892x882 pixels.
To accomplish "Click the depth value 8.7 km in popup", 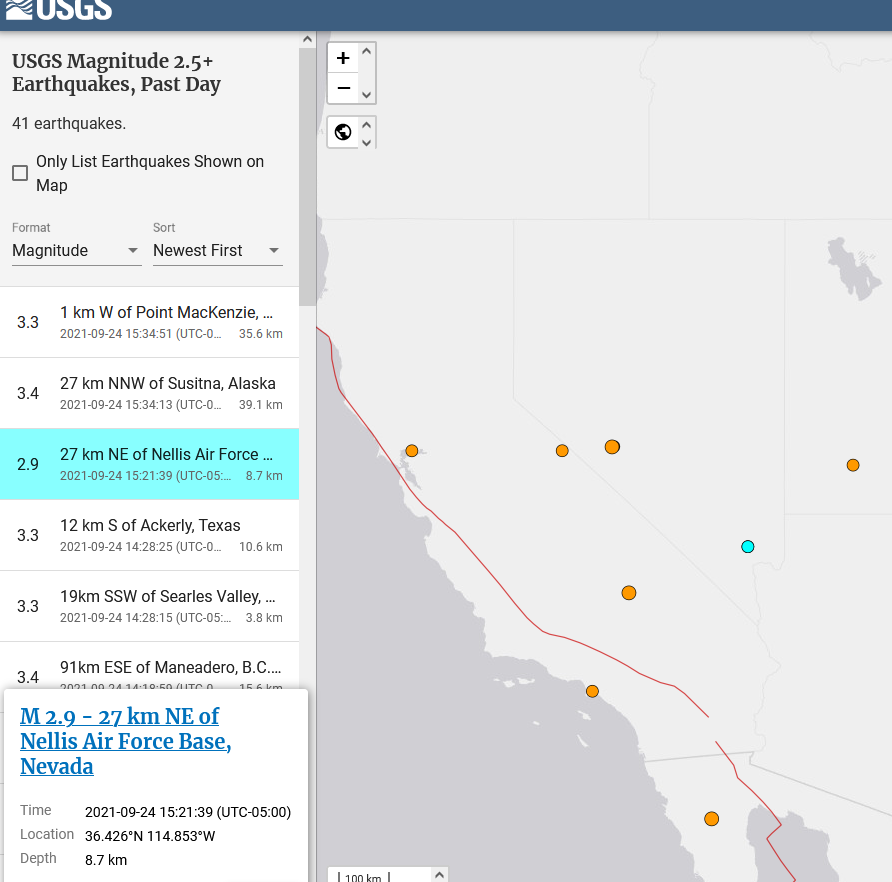I will [x=106, y=860].
